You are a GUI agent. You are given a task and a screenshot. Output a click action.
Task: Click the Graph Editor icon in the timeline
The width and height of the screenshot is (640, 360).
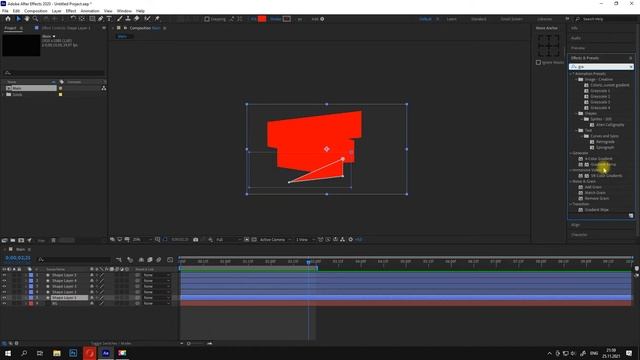pos(170,260)
